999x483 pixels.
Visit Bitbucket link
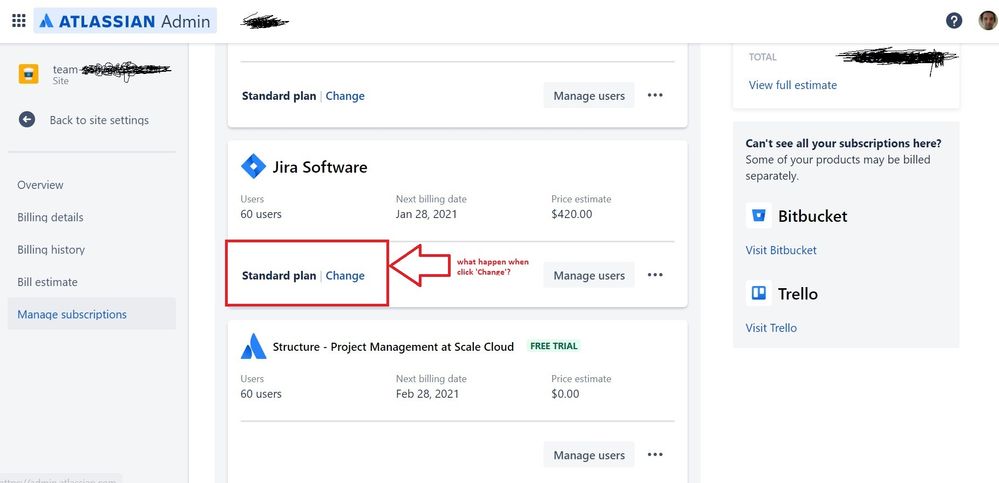[781, 250]
